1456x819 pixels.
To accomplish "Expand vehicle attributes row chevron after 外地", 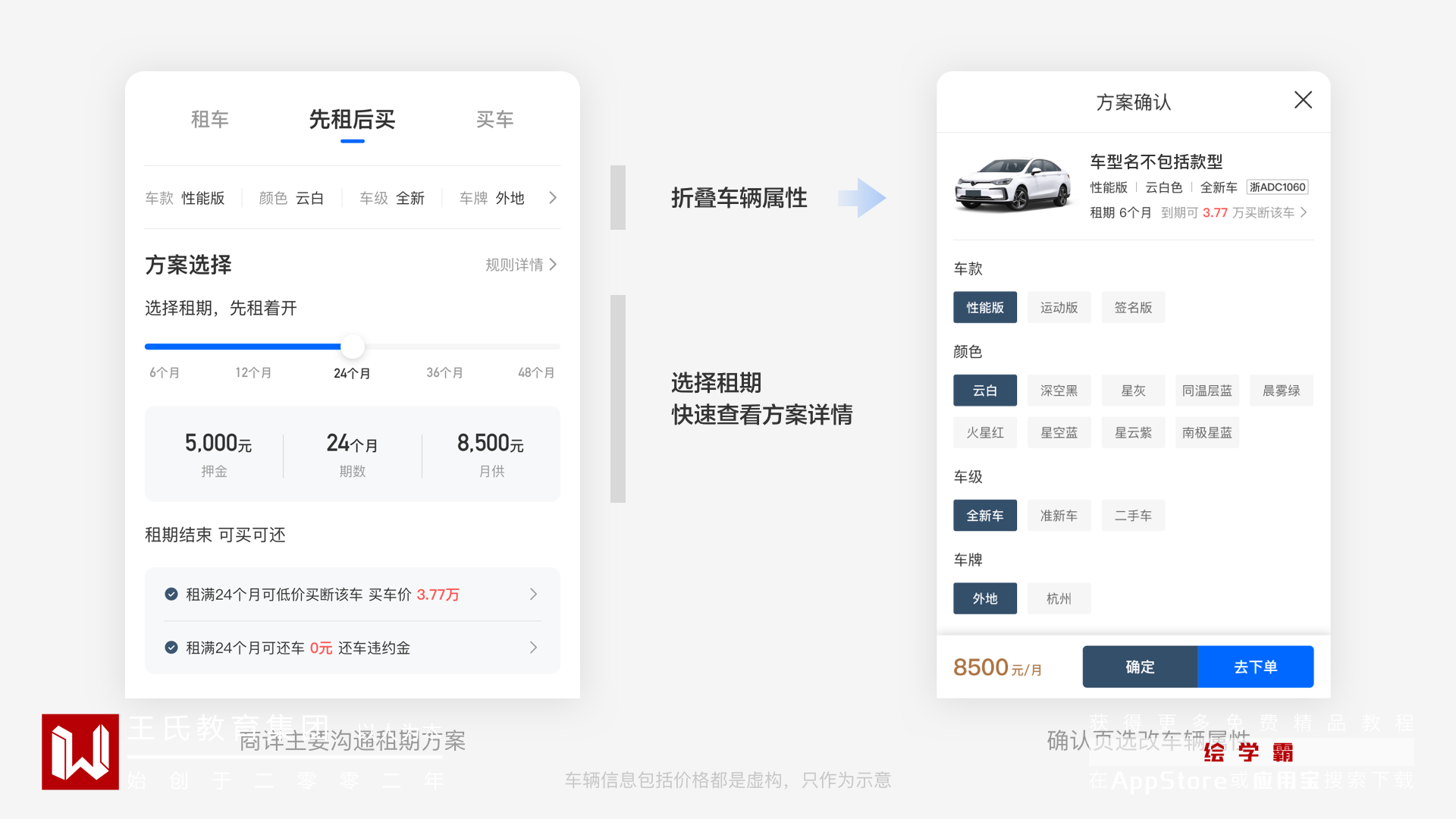I will (553, 198).
